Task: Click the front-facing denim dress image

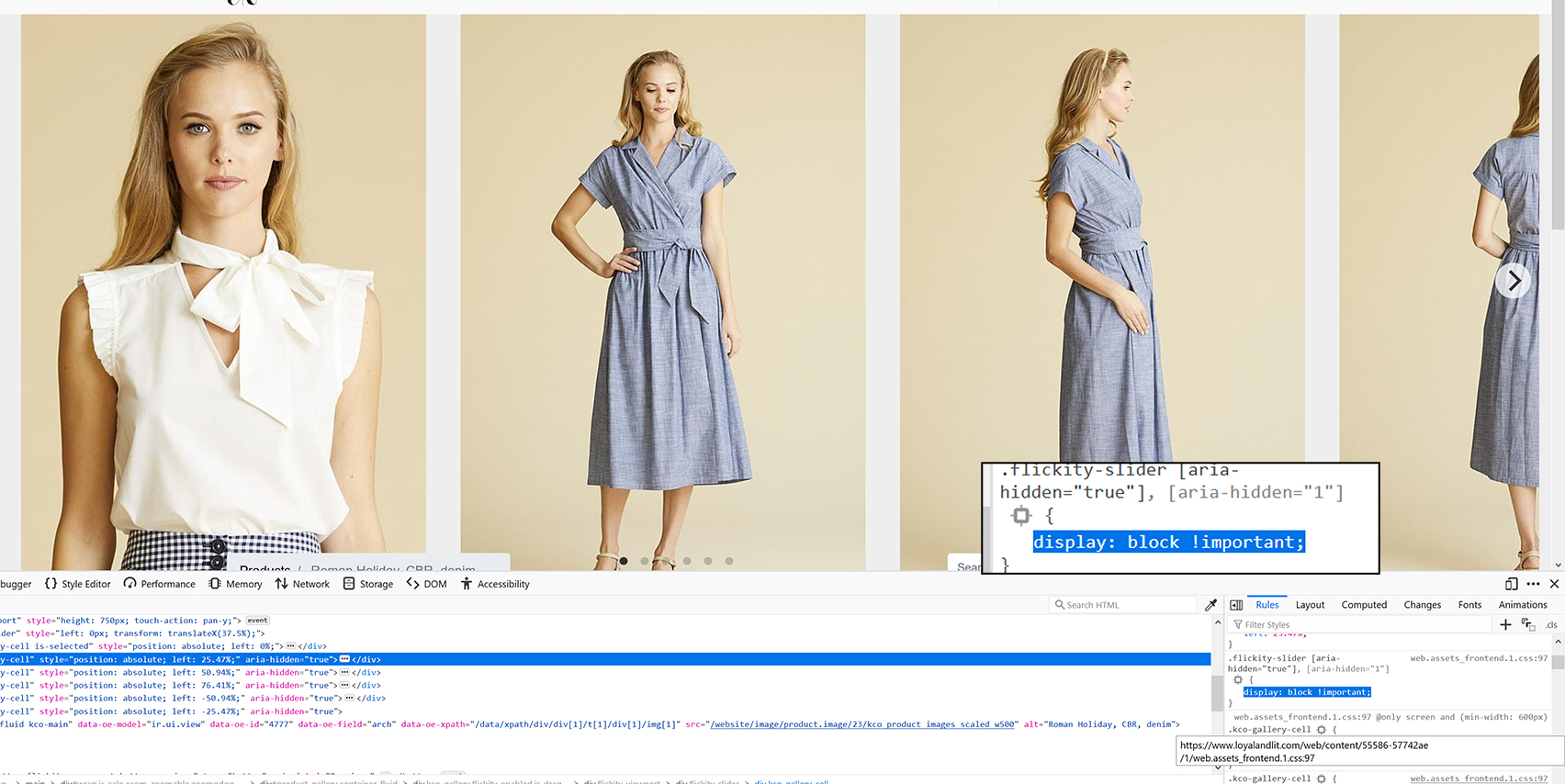Action: pos(662,292)
